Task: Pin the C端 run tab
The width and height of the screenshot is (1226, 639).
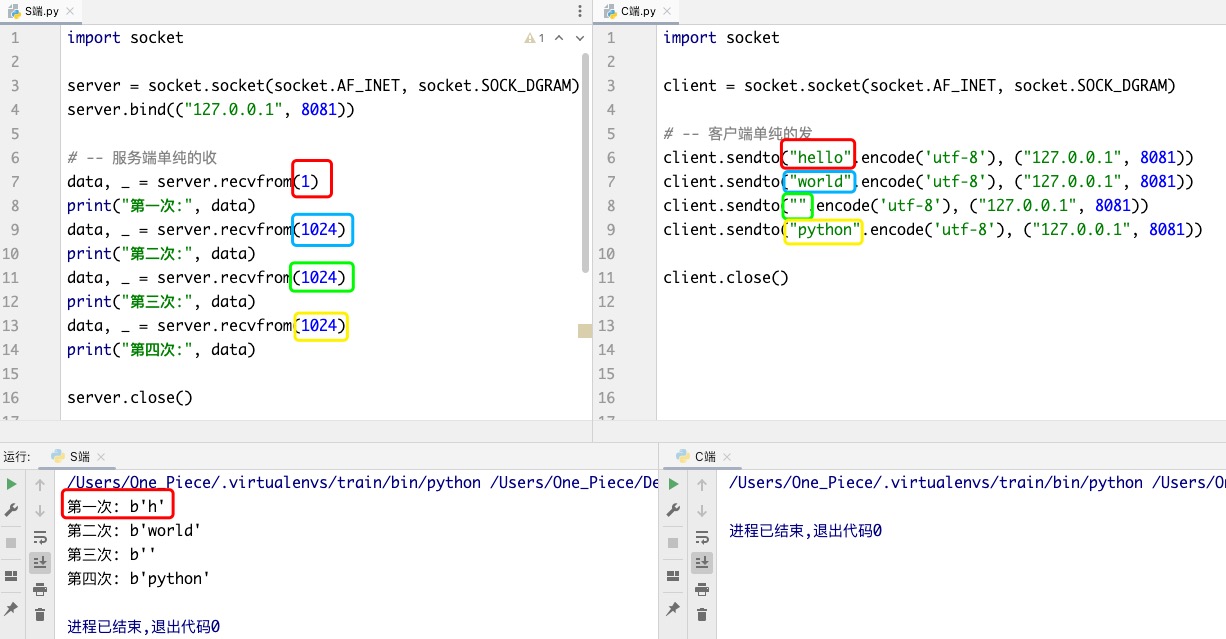Action: (x=673, y=608)
